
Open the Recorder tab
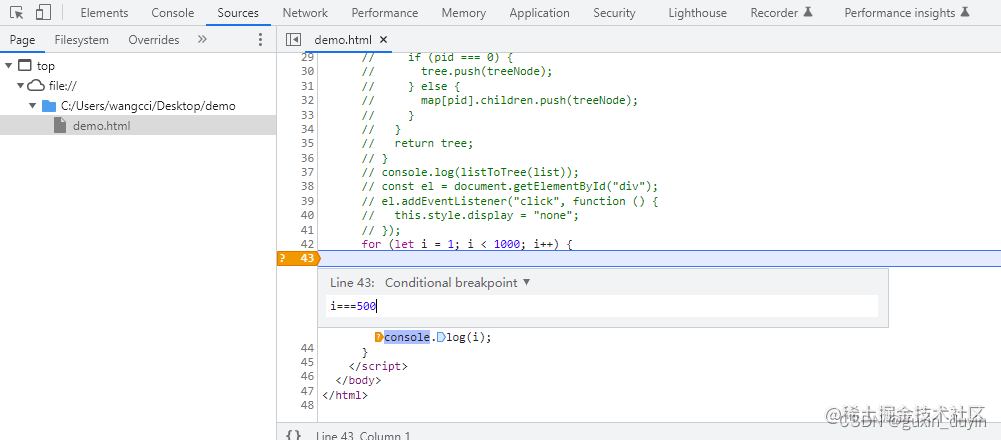pos(781,13)
